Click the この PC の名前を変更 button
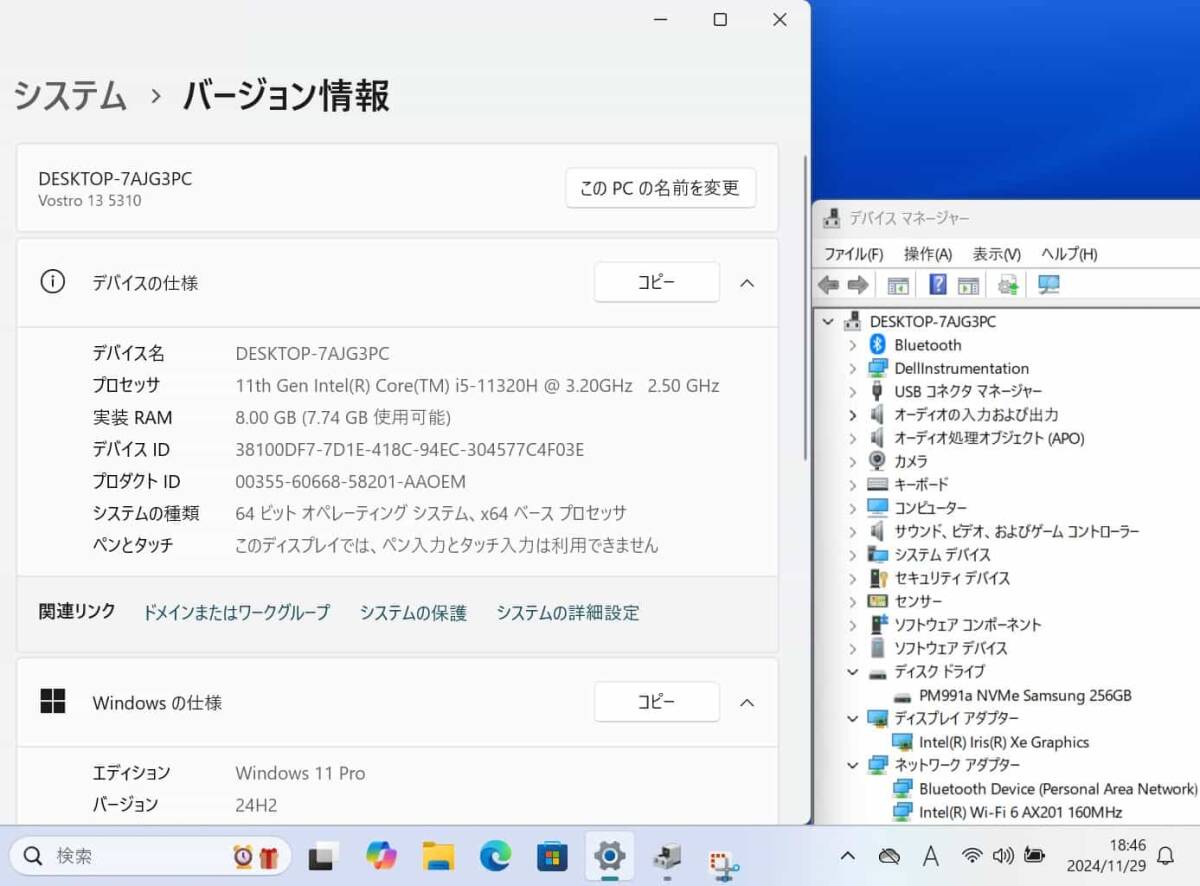The height and width of the screenshot is (886, 1200). [x=660, y=188]
